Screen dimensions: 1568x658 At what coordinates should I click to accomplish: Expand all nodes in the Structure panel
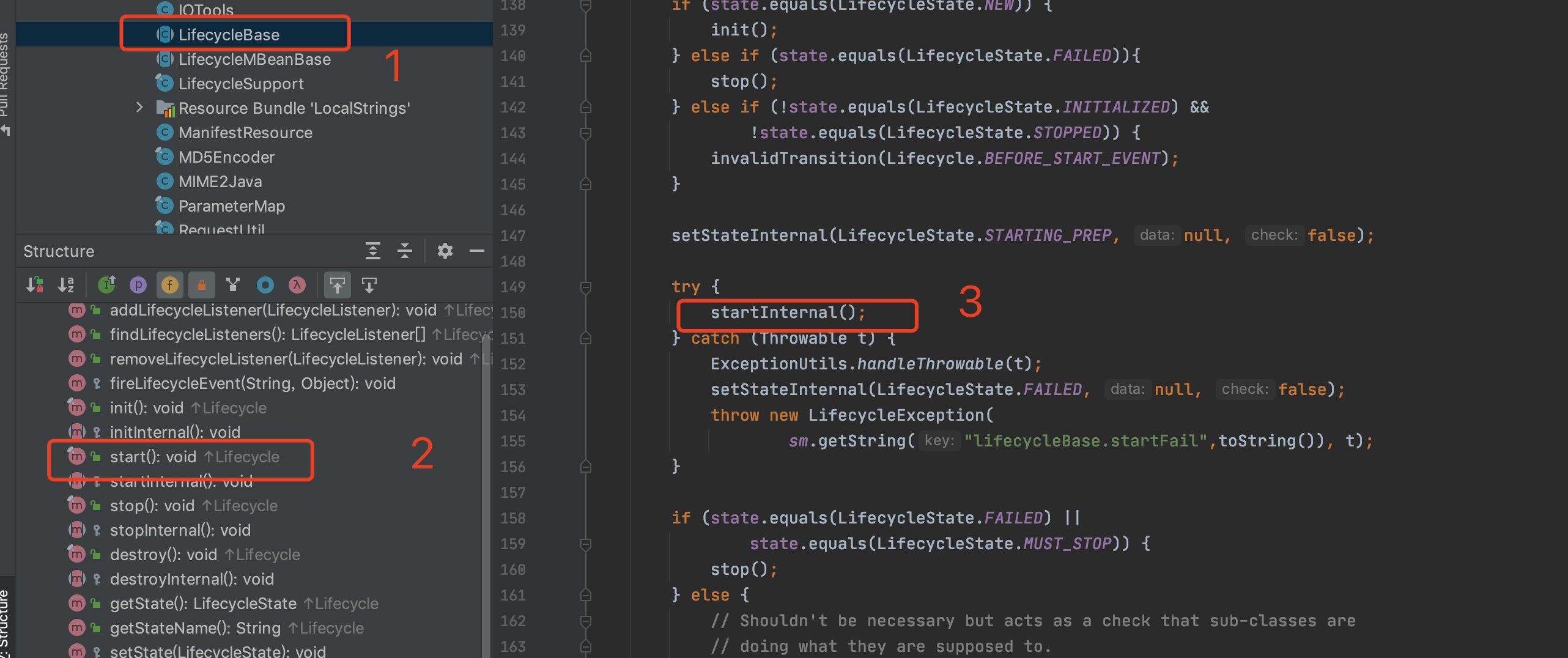coord(372,251)
